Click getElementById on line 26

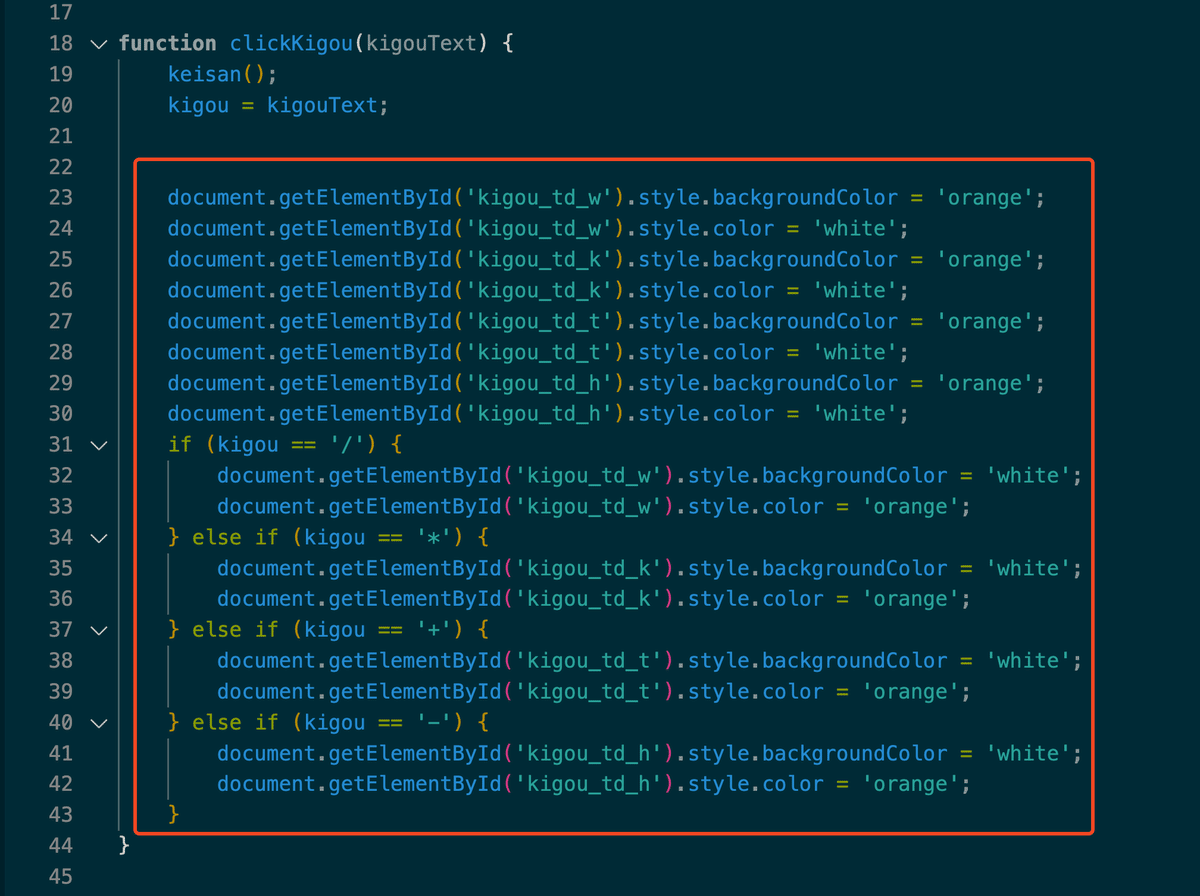tap(366, 291)
